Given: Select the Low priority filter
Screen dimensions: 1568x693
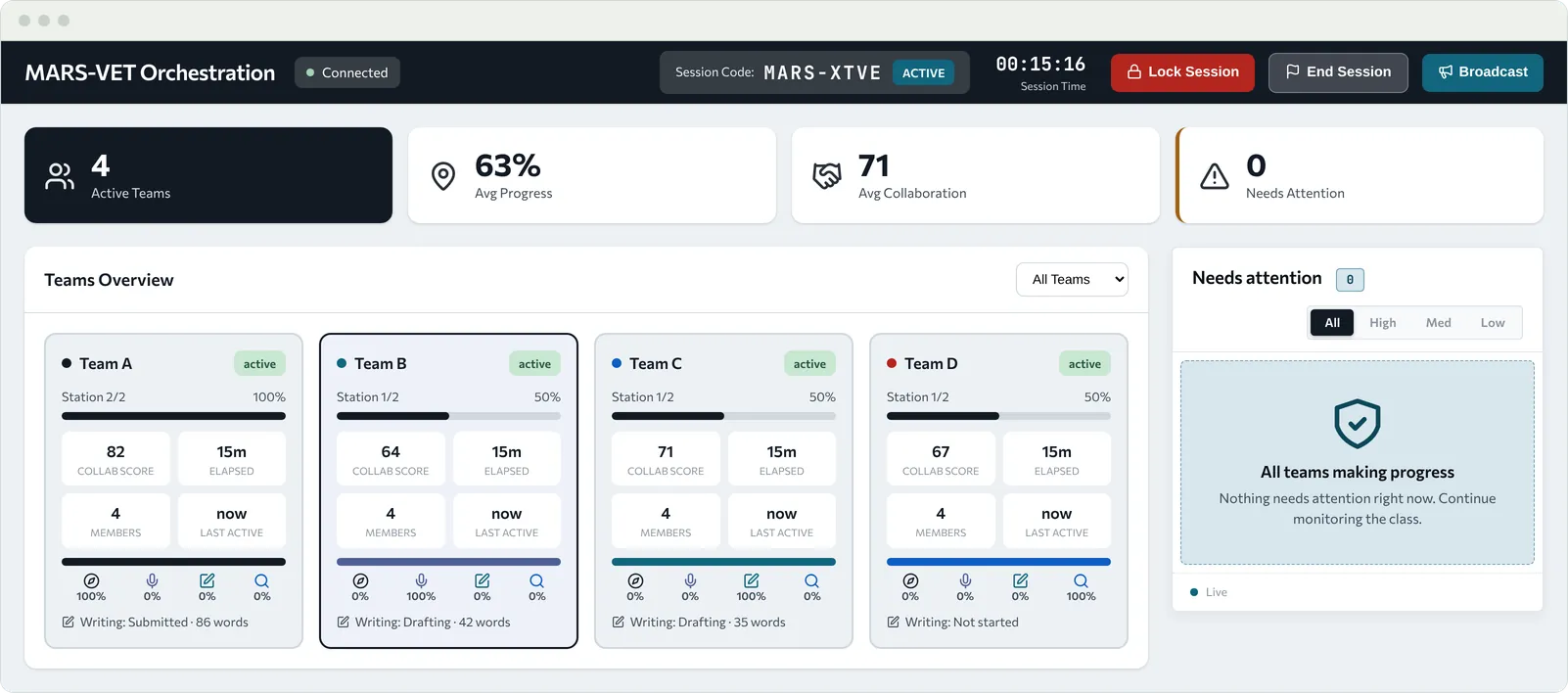Looking at the screenshot, I should pyautogui.click(x=1493, y=323).
